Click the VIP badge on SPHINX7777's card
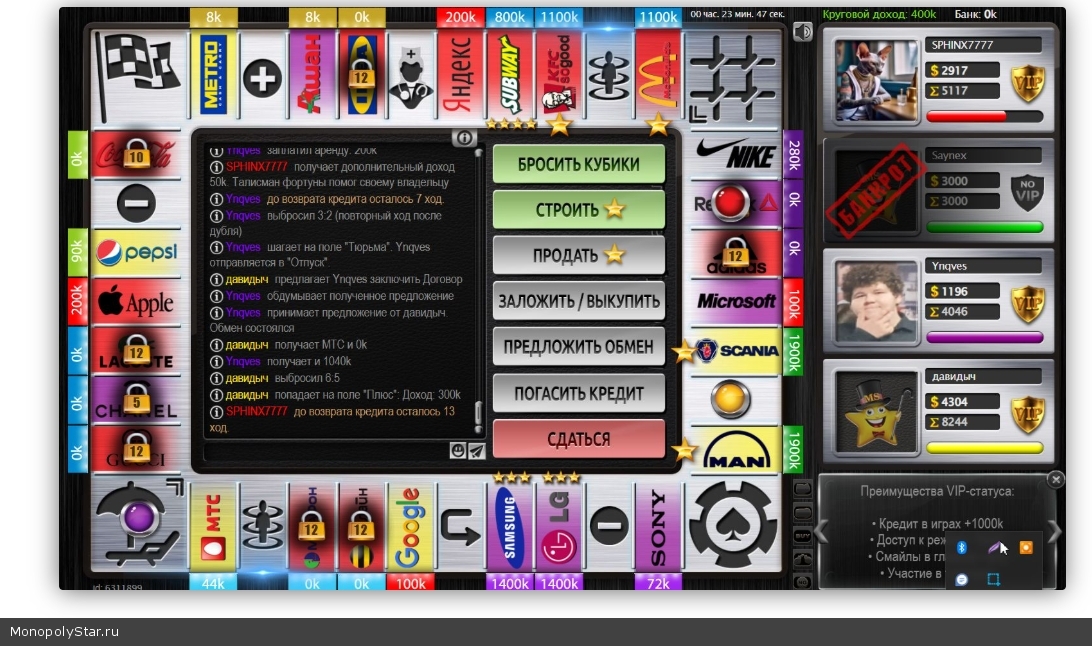Viewport: 1092px width, 646px height. 1028,83
